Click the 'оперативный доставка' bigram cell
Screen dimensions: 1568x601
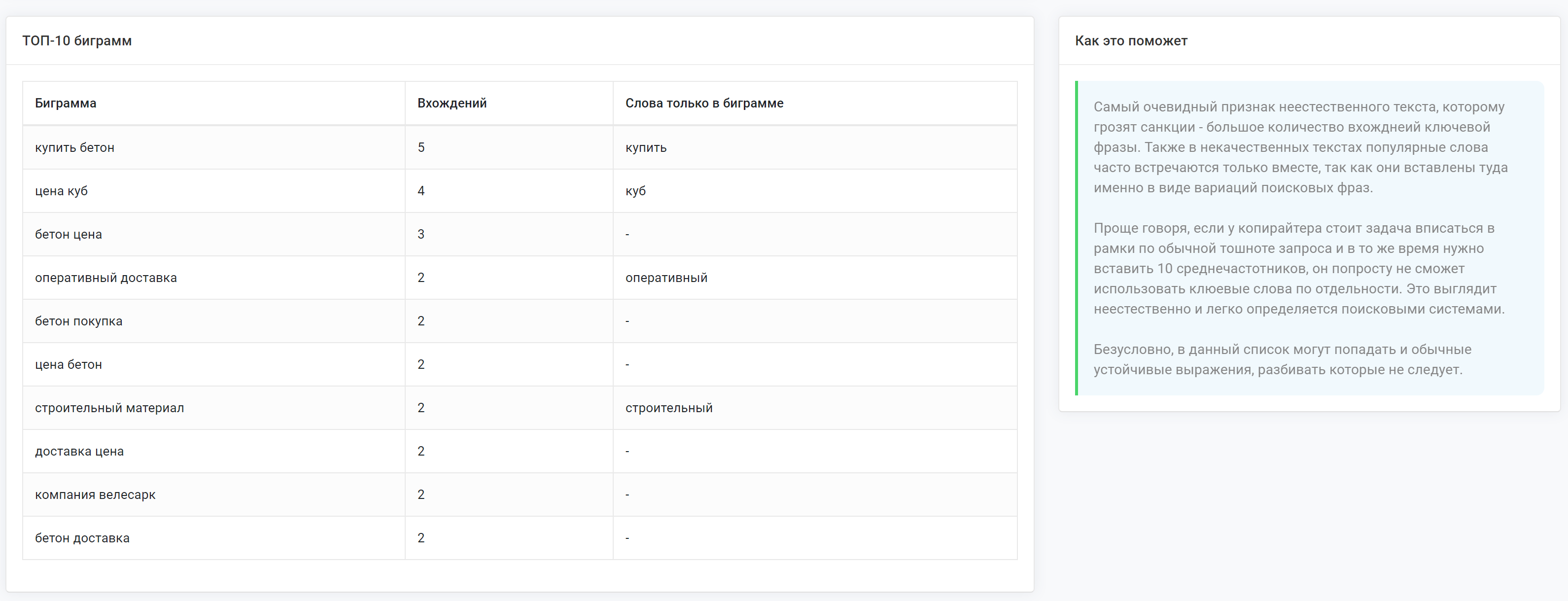(x=106, y=278)
